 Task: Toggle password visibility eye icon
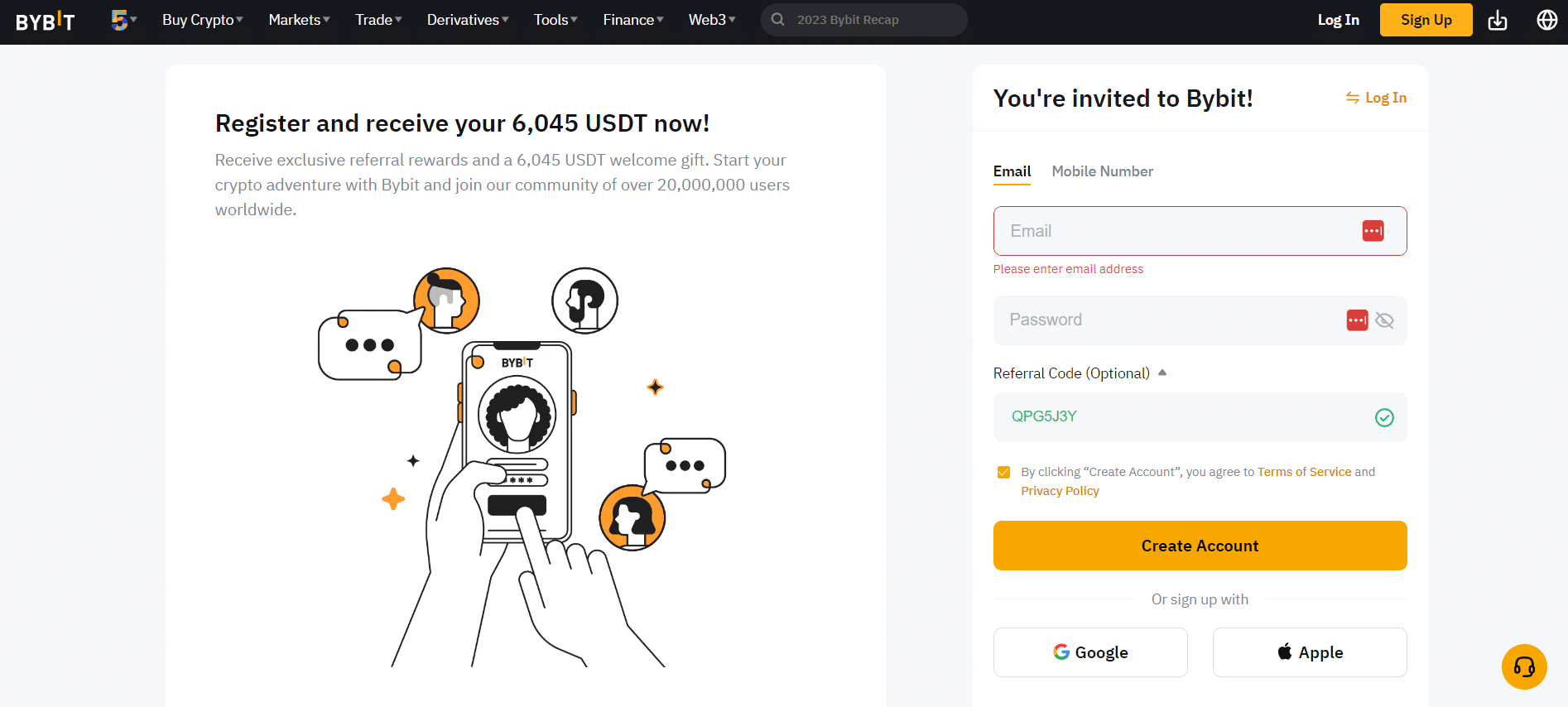tap(1384, 320)
